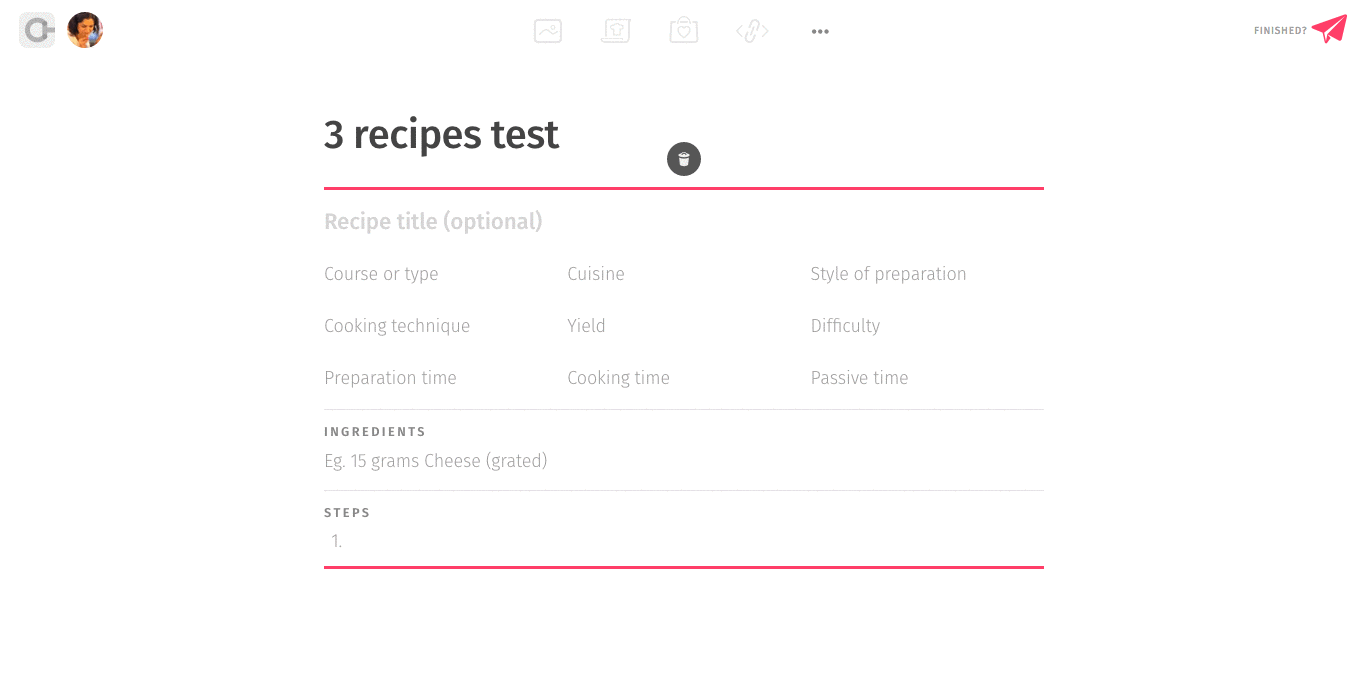
Task: Open the user profile avatar
Action: click(x=85, y=30)
